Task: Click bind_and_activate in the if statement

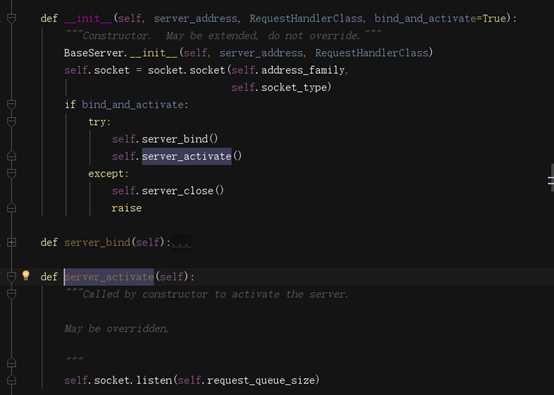Action: click(132, 105)
